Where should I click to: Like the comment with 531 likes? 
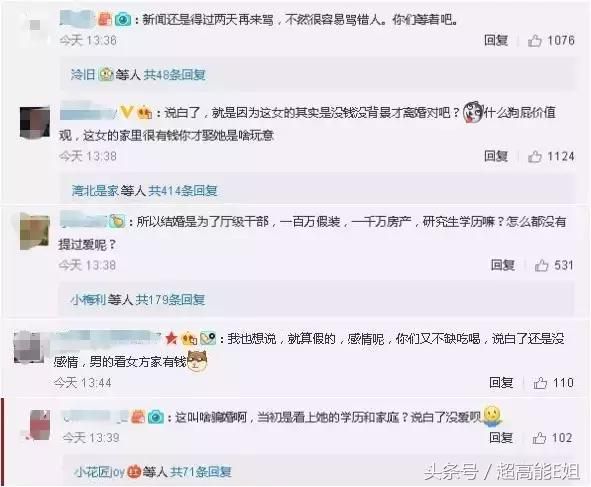pos(542,265)
